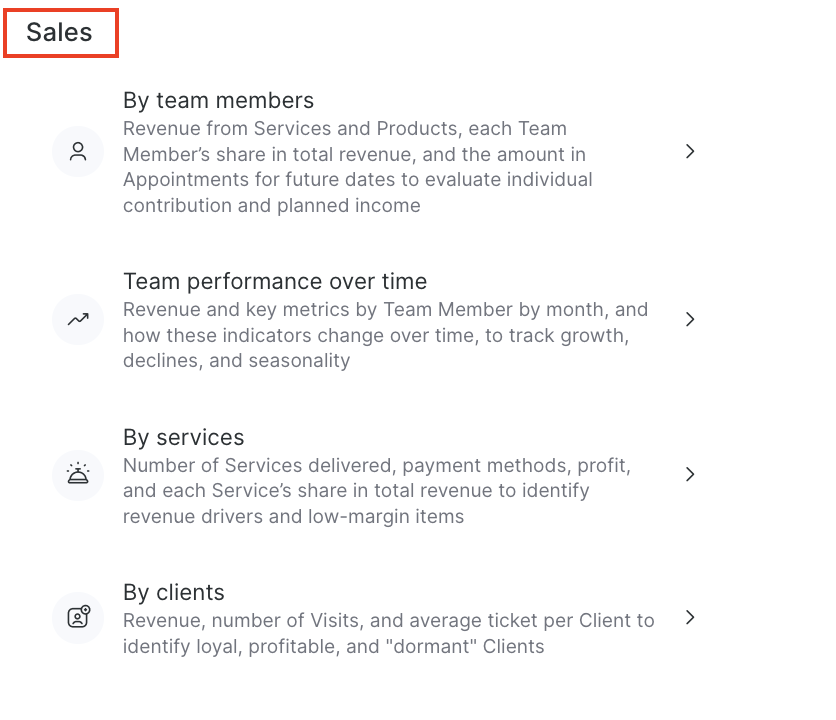The width and height of the screenshot is (836, 720).
Task: Click the service bell icon
Action: coord(78,474)
